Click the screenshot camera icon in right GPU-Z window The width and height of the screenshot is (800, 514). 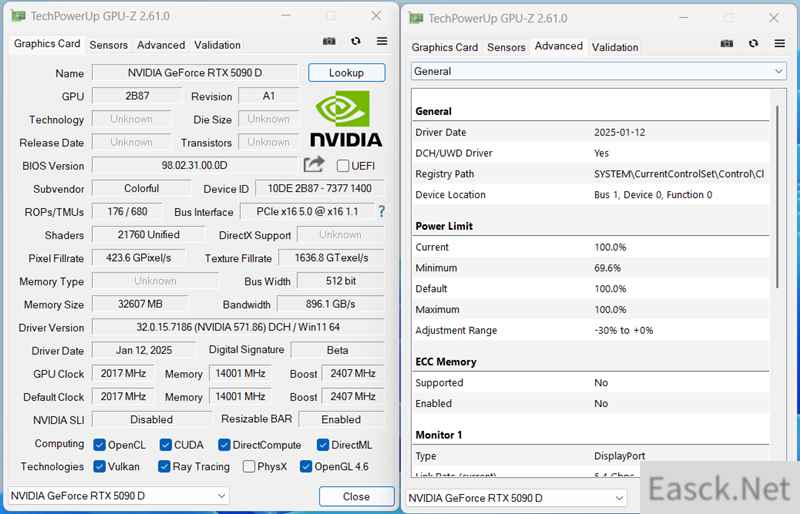click(727, 43)
